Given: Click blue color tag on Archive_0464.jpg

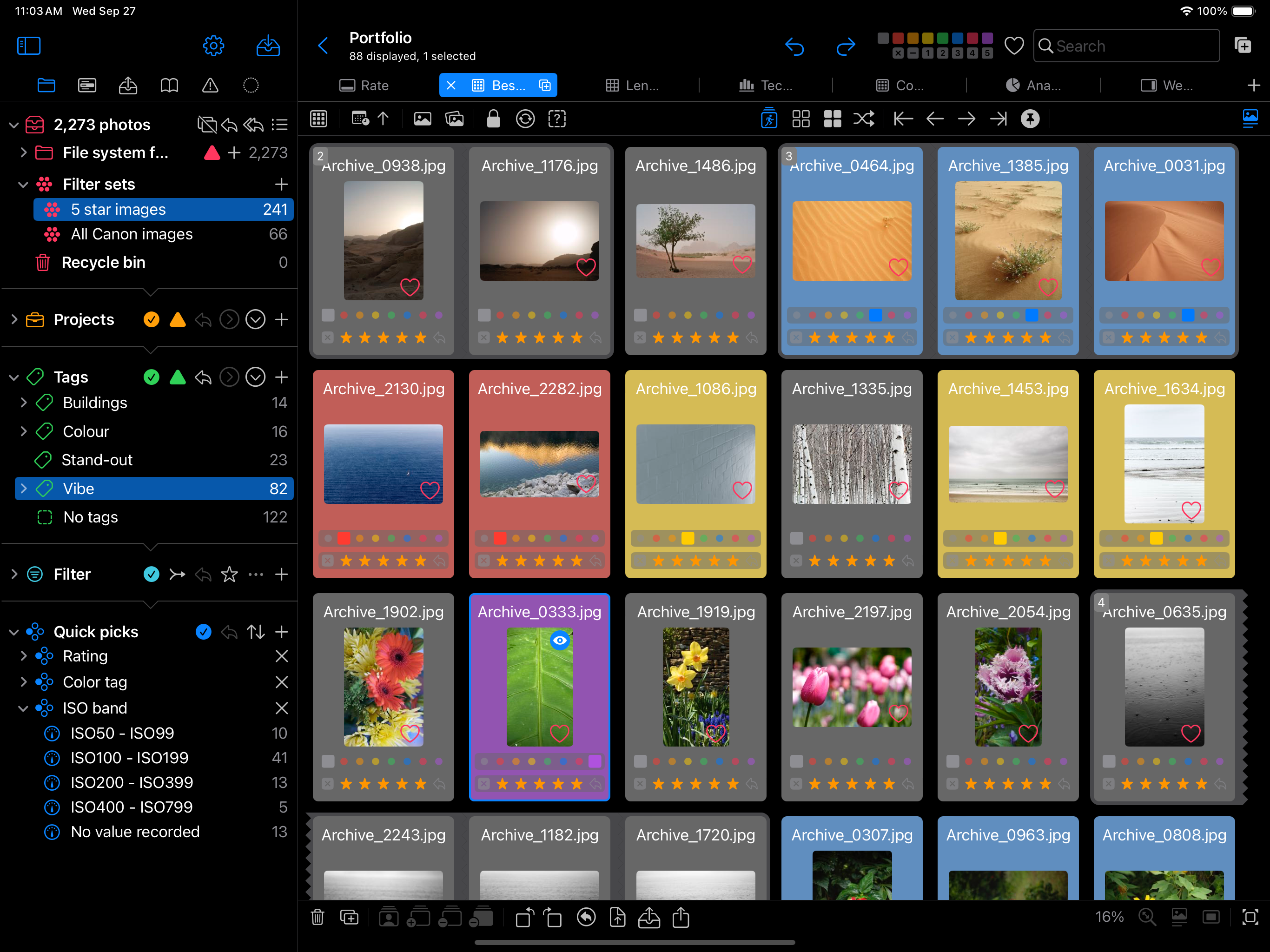Looking at the screenshot, I should (x=875, y=315).
